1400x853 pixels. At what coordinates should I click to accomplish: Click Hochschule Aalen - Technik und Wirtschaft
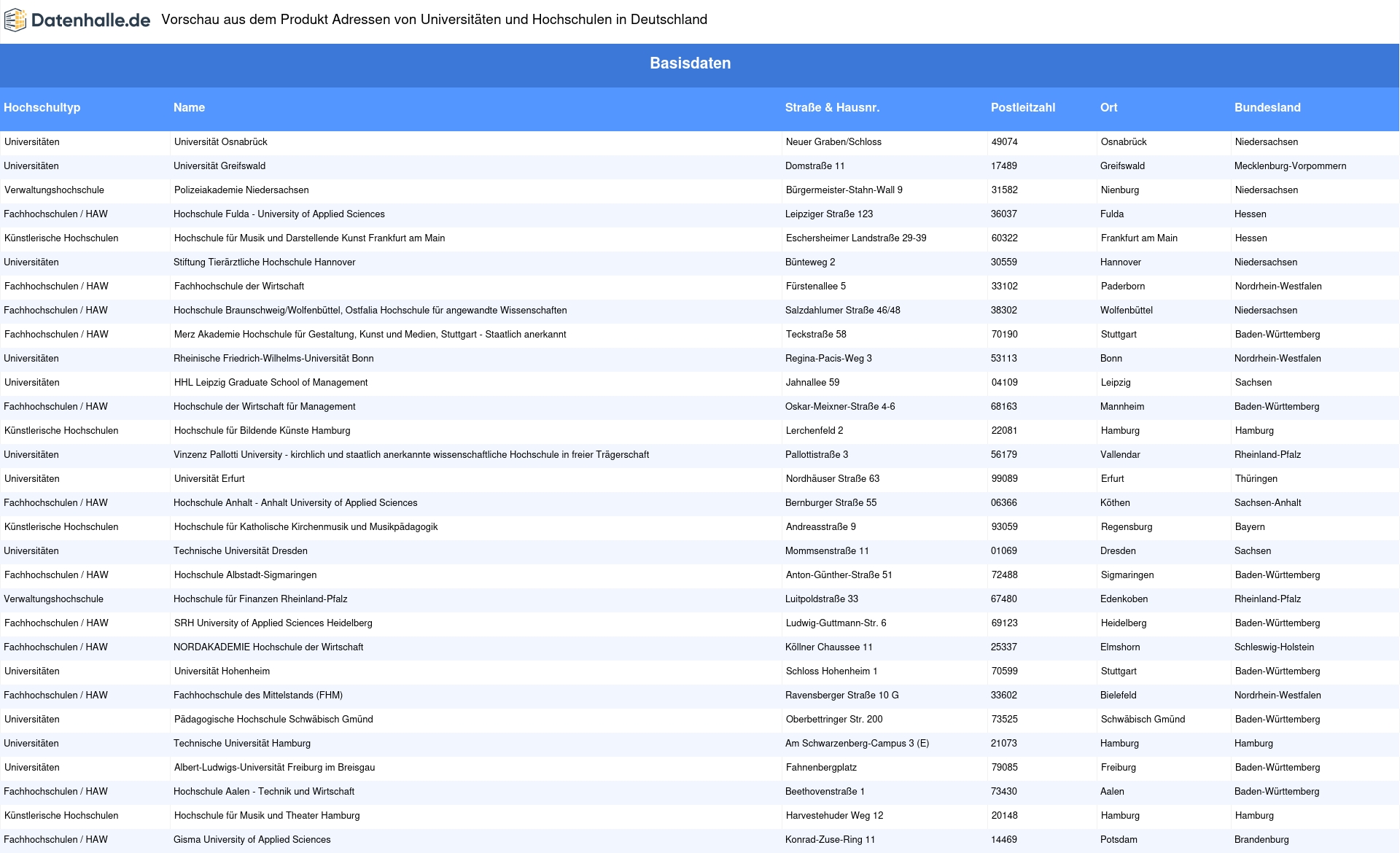click(x=264, y=791)
